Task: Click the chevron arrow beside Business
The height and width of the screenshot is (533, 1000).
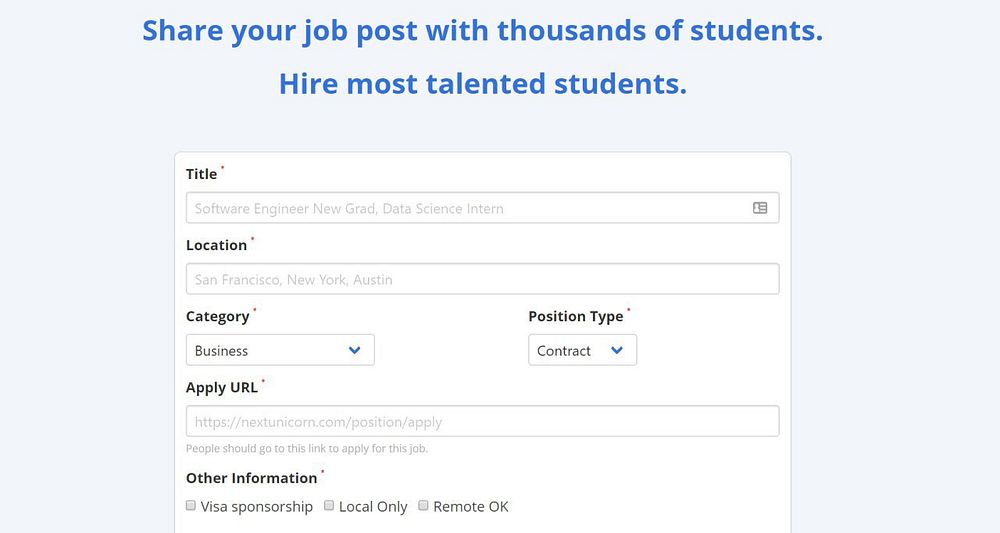Action: point(354,350)
